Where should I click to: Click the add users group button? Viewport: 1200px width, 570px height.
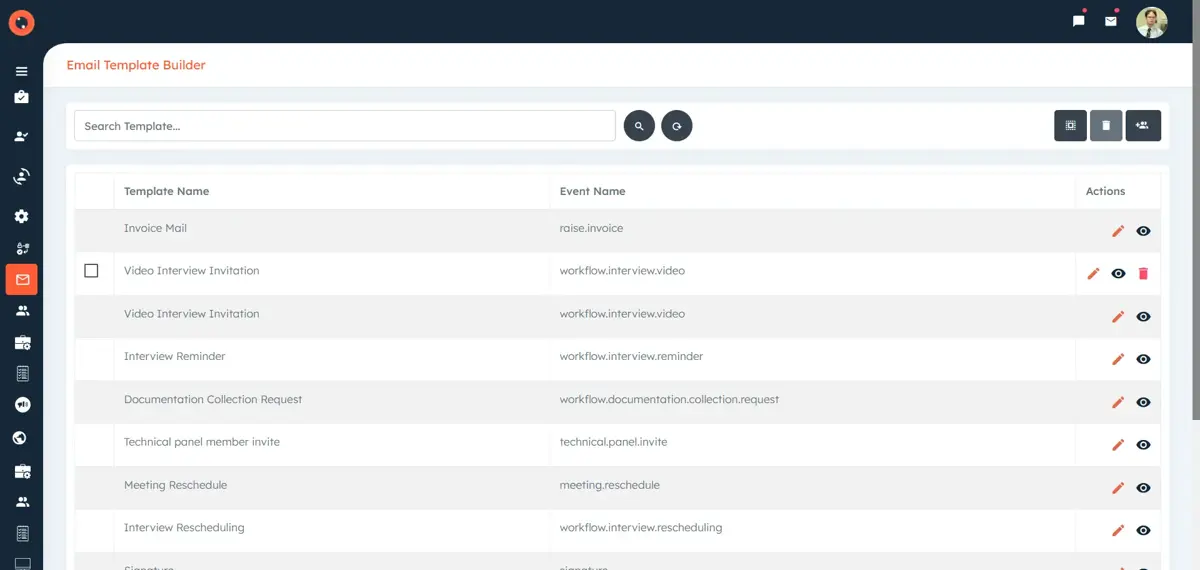(x=1143, y=126)
